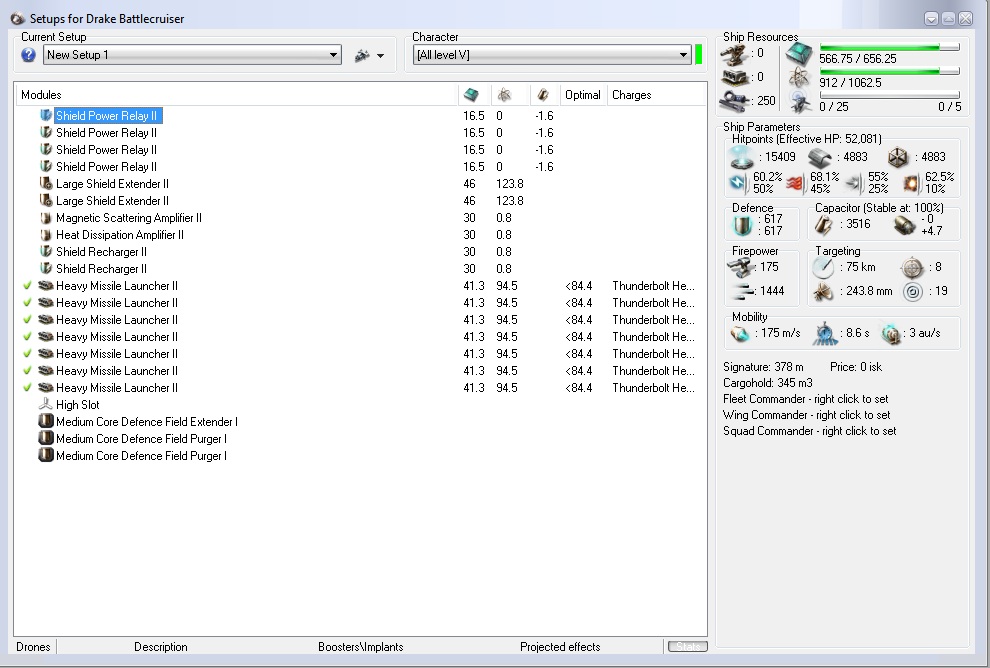Open the Boosters\Implants tab

[360, 647]
